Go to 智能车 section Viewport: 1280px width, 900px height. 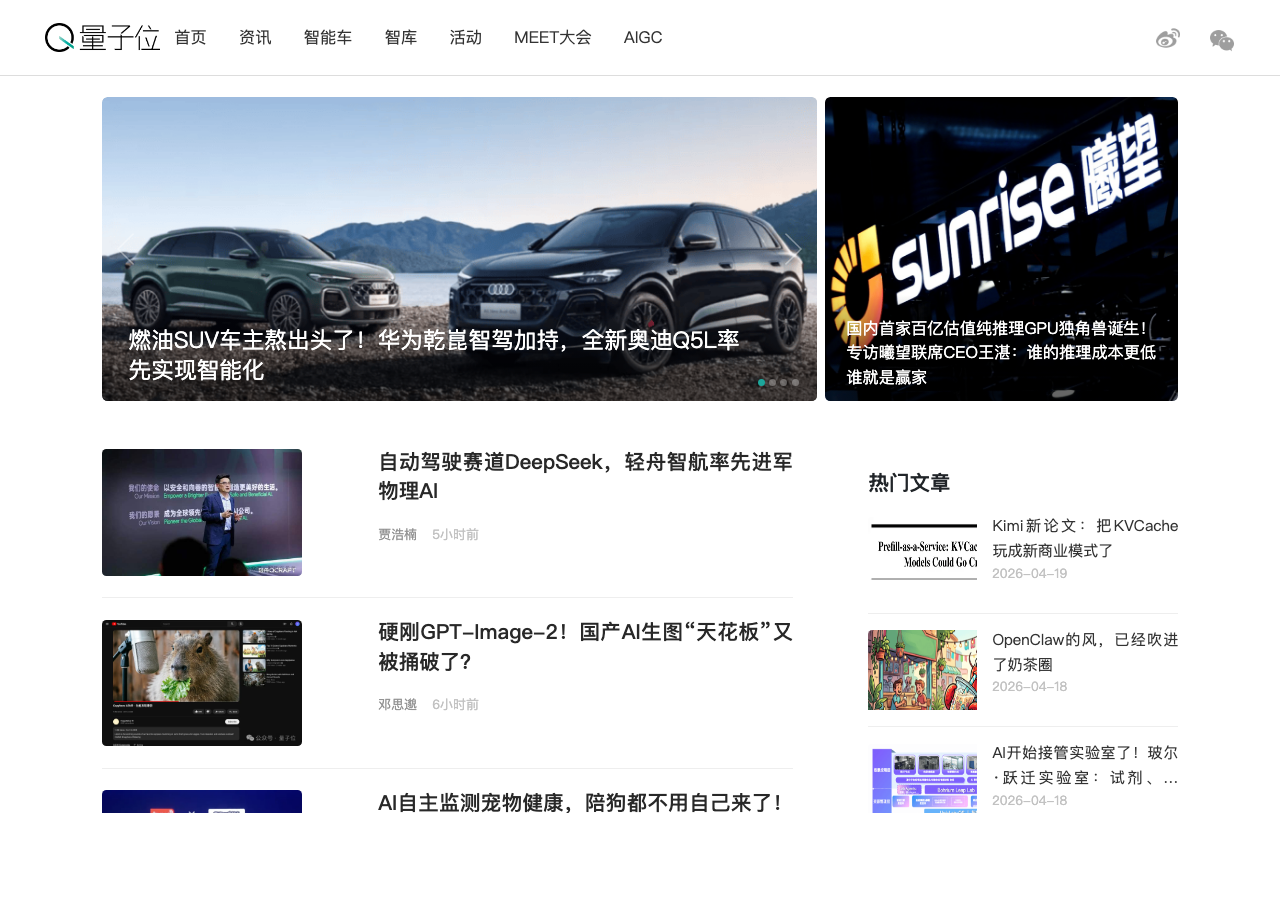tap(328, 38)
